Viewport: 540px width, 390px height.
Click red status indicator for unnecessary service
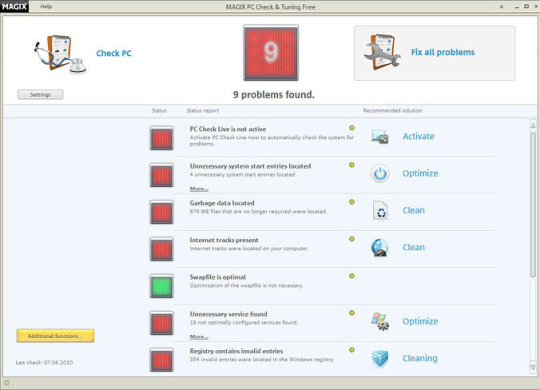click(162, 323)
